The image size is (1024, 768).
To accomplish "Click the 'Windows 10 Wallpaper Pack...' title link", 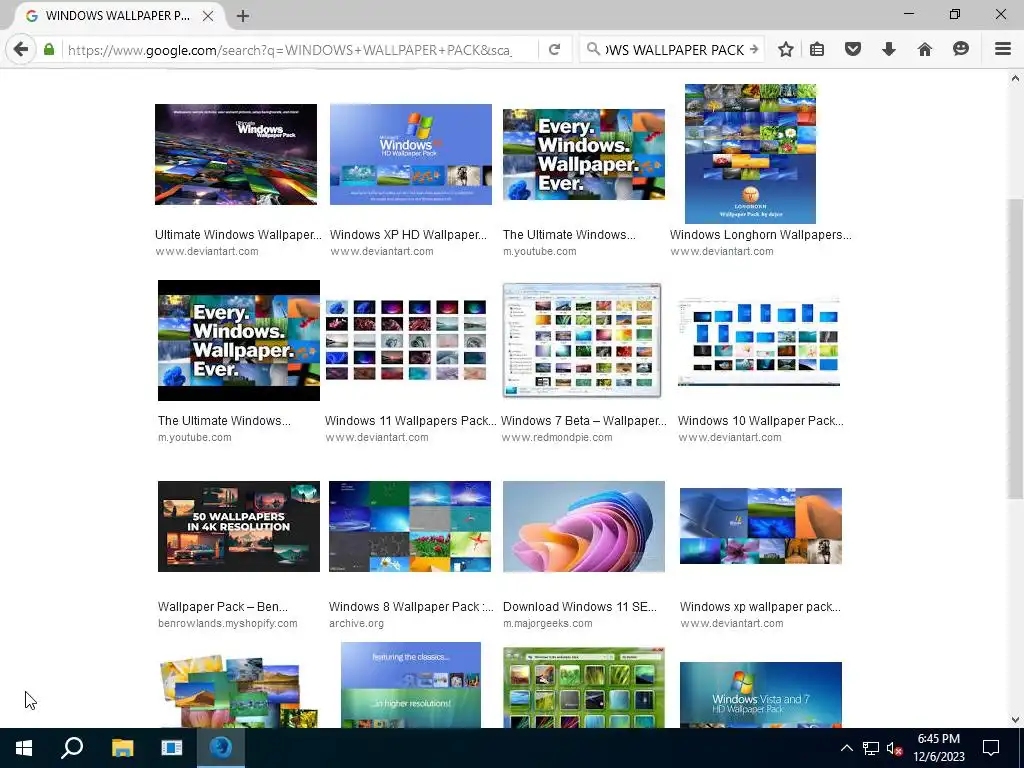I will [x=760, y=421].
